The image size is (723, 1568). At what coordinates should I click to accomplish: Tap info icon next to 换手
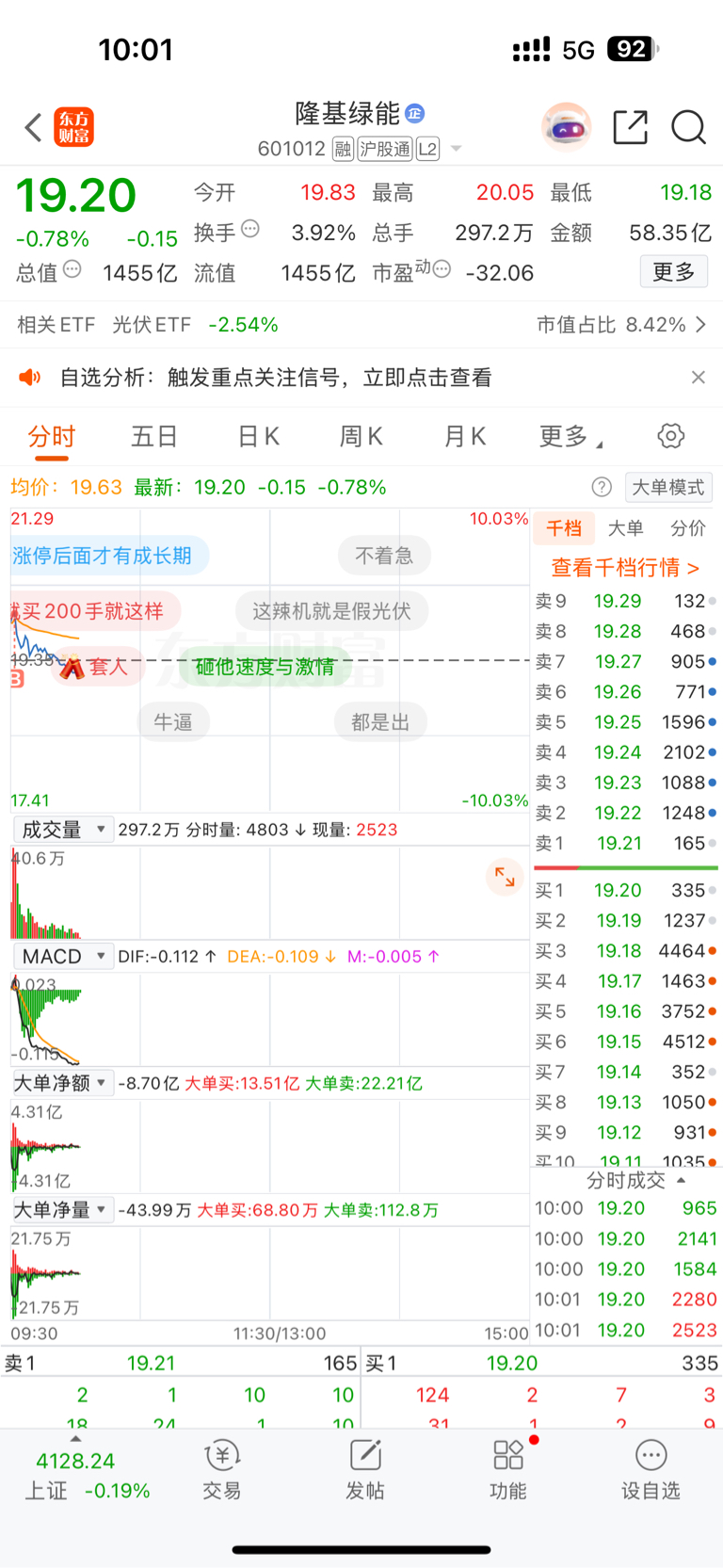(x=250, y=229)
